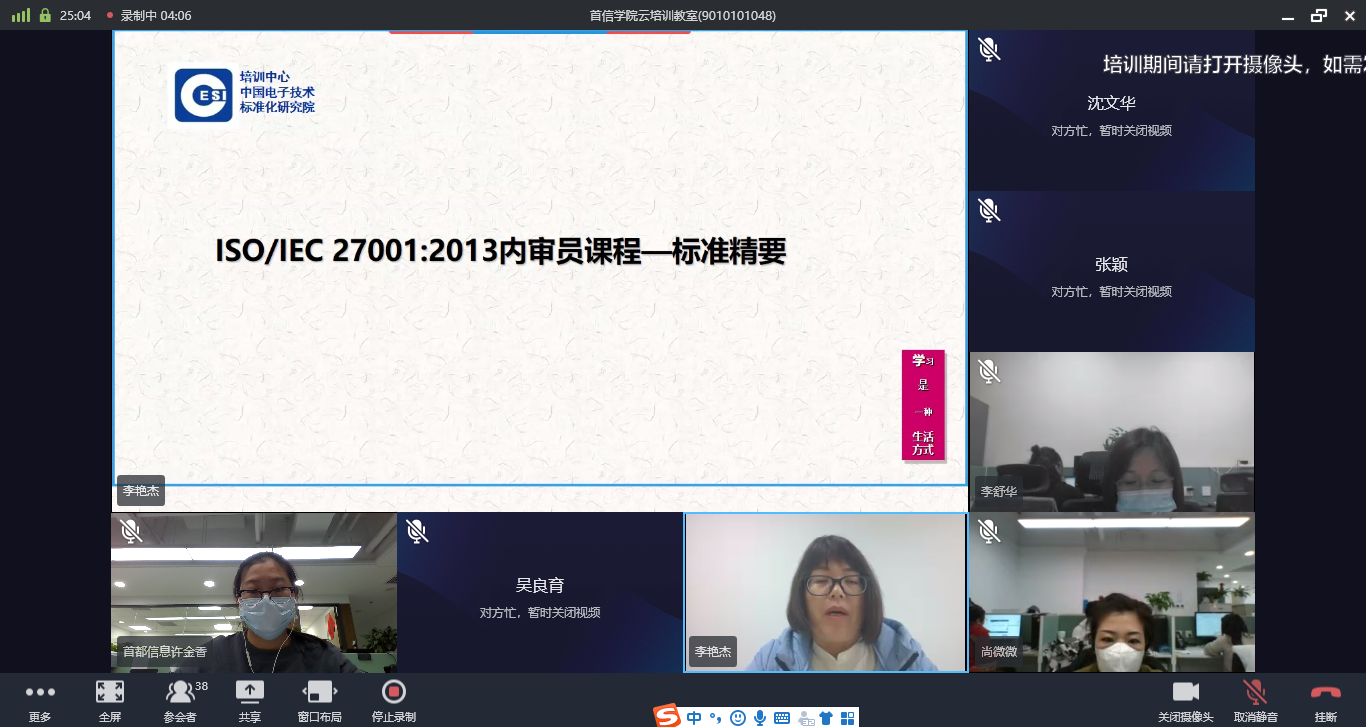Select 吴良育's participant tile
The image size is (1366, 727).
(540, 592)
